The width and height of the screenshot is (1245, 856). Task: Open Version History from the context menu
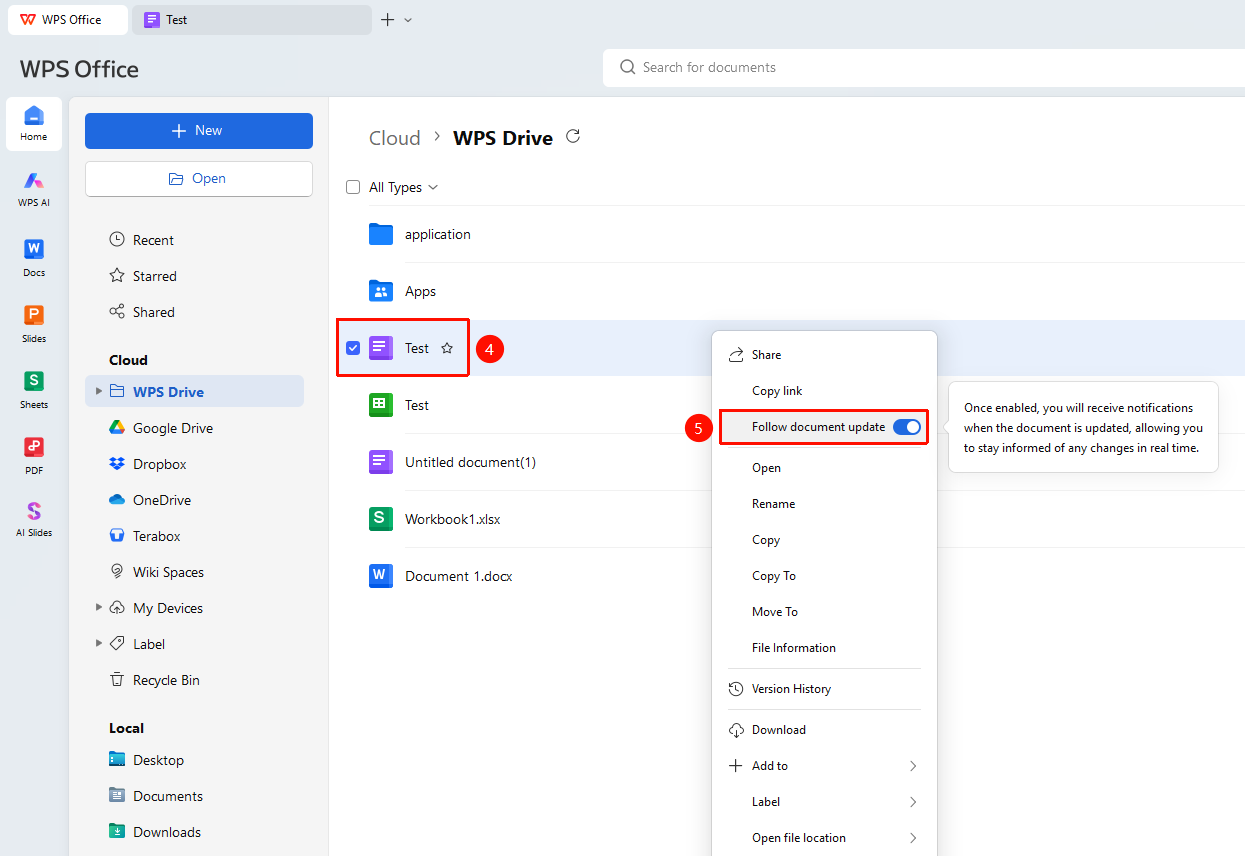pos(824,689)
